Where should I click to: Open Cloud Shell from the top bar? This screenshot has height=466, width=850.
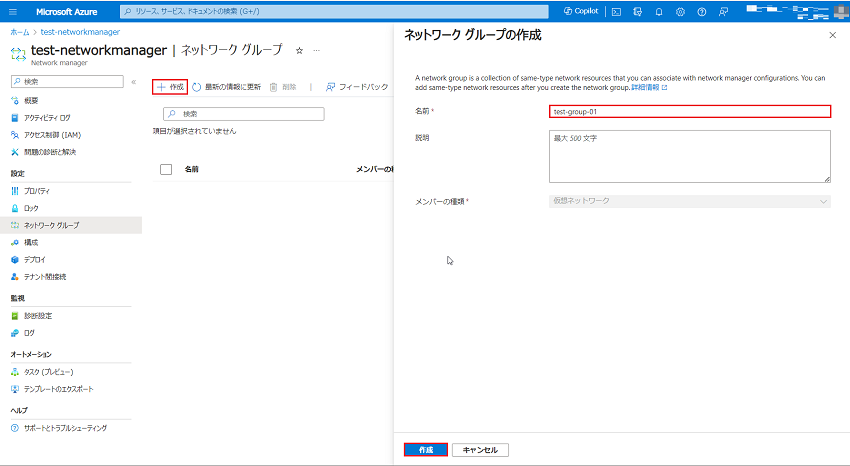(x=617, y=12)
